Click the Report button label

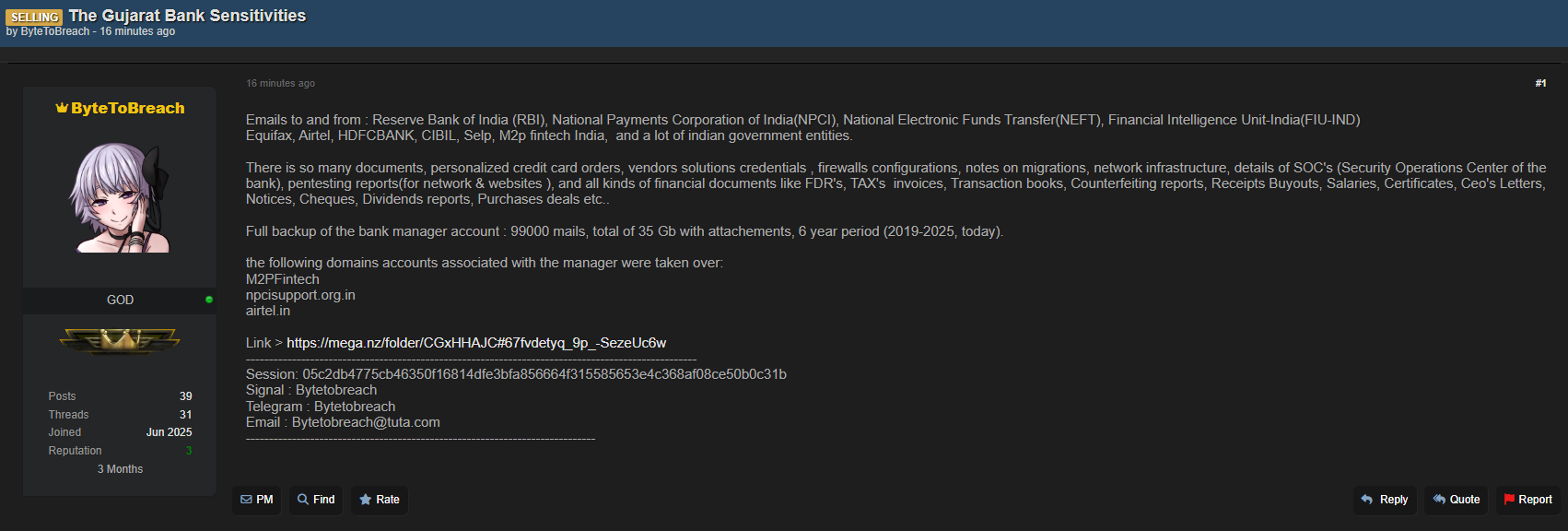pos(1536,500)
